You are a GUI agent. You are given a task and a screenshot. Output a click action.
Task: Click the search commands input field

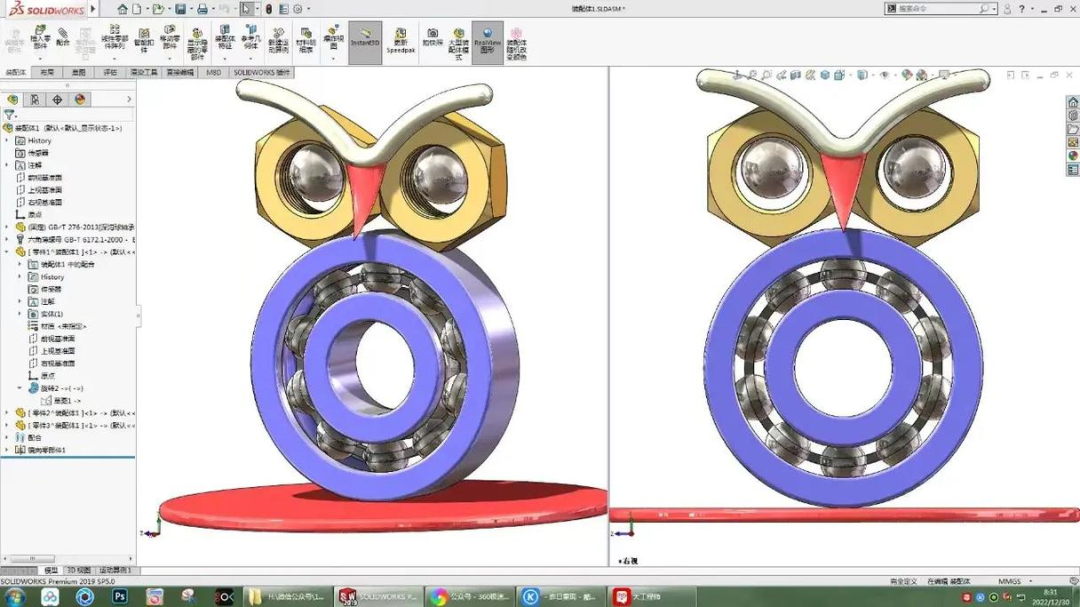(935, 9)
